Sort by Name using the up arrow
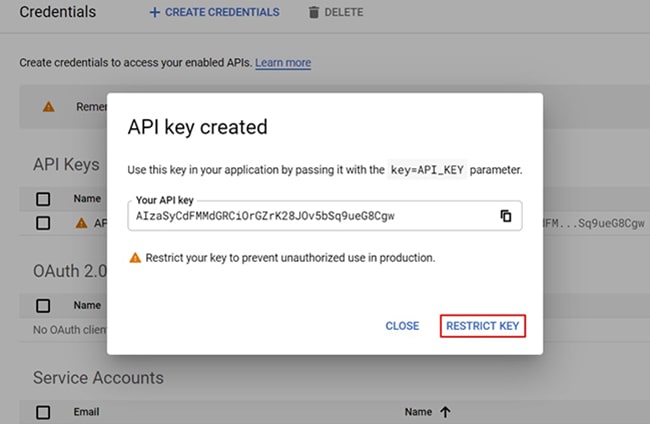Viewport: 650px width, 424px height. coord(445,412)
